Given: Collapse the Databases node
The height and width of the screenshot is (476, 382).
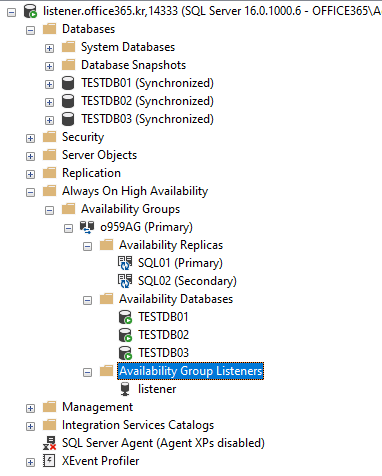Looking at the screenshot, I should point(30,31).
